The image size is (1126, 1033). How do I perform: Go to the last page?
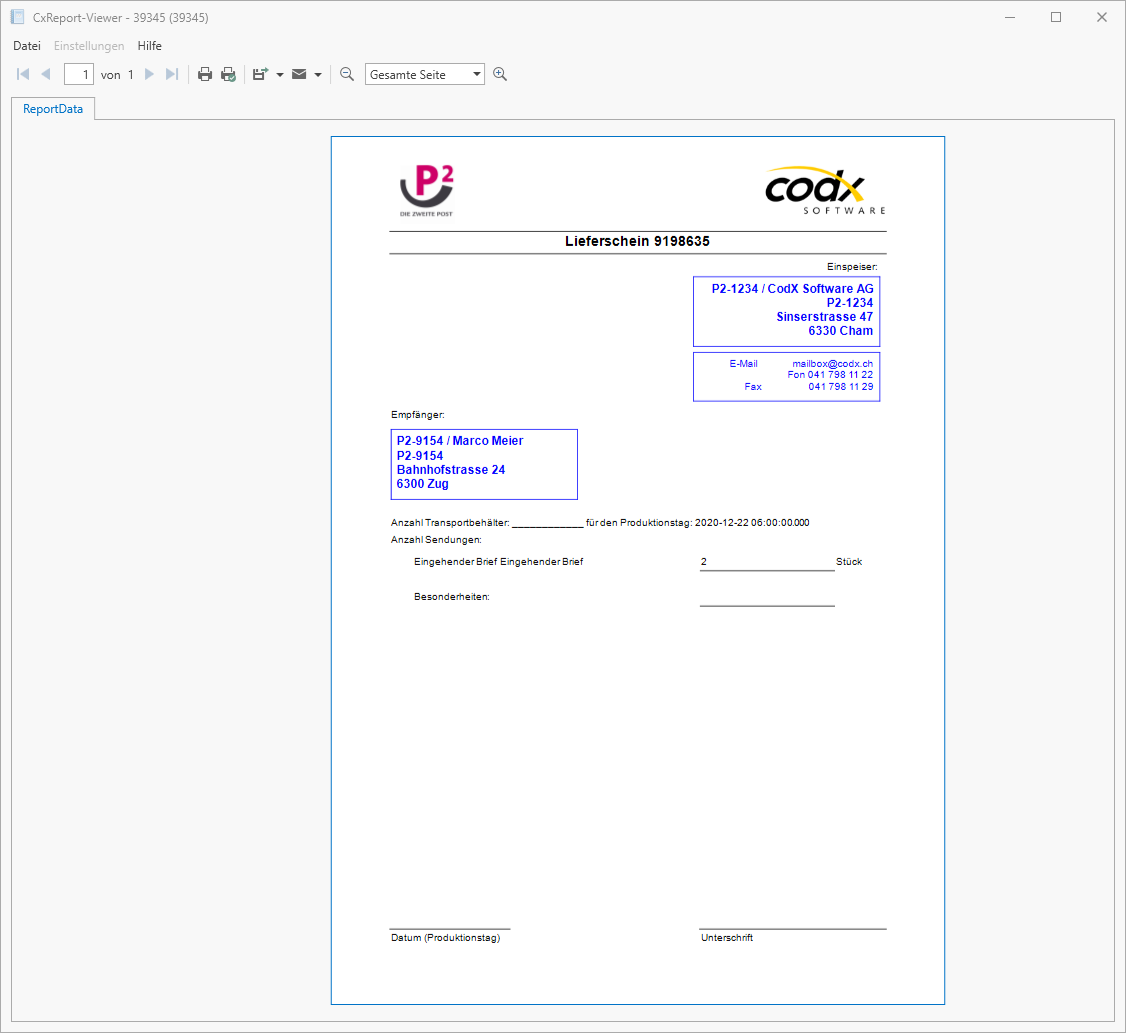click(171, 73)
